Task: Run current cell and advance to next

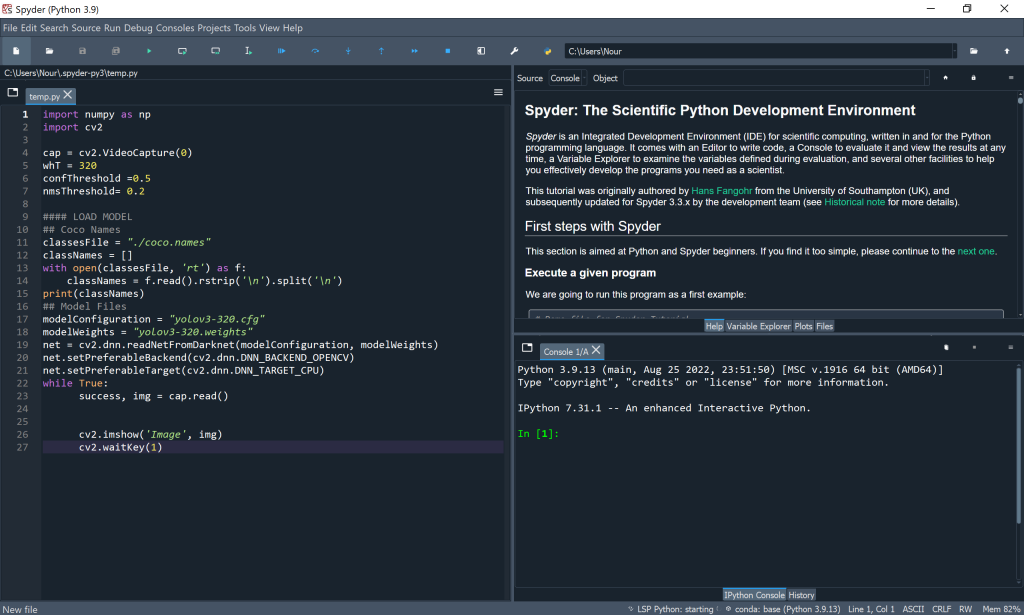Action: (216, 51)
